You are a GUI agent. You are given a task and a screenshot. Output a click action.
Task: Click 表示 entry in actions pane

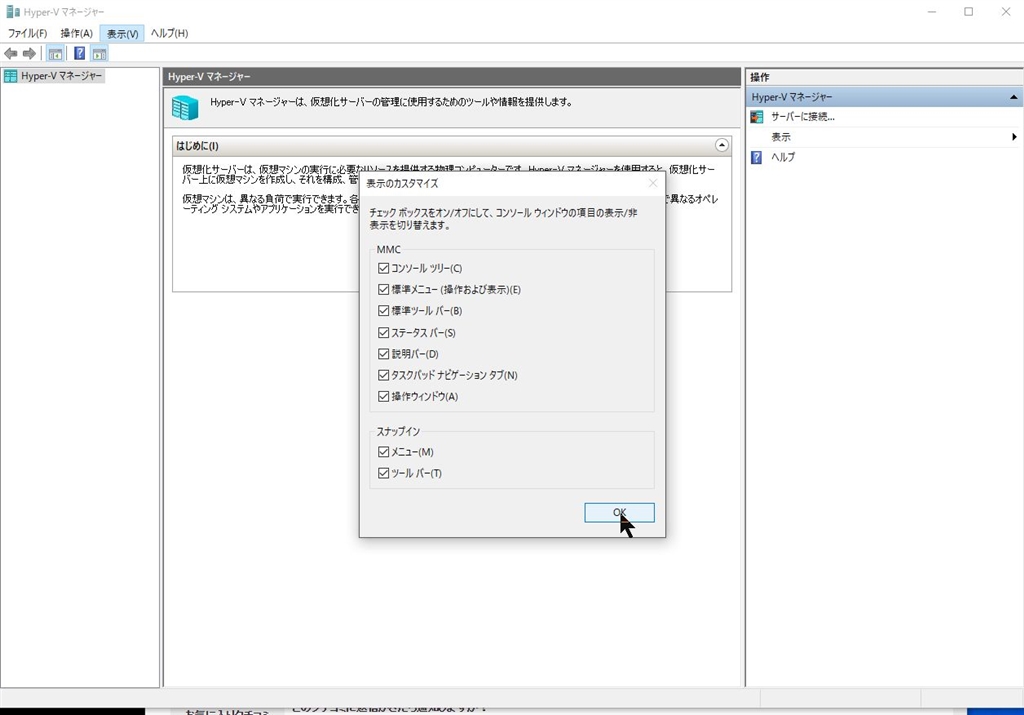(780, 137)
